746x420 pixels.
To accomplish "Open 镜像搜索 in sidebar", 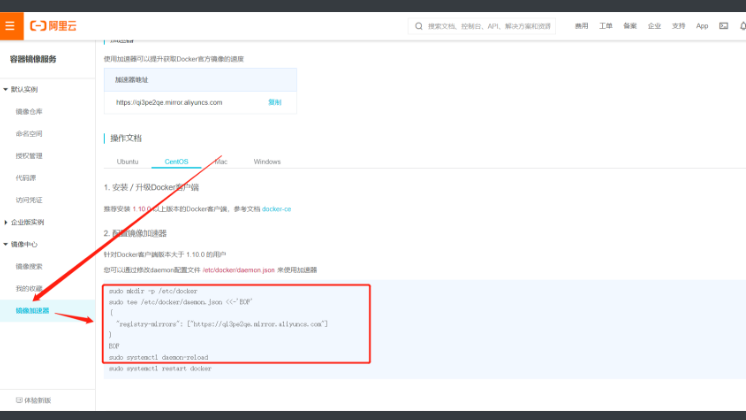I will [29, 266].
